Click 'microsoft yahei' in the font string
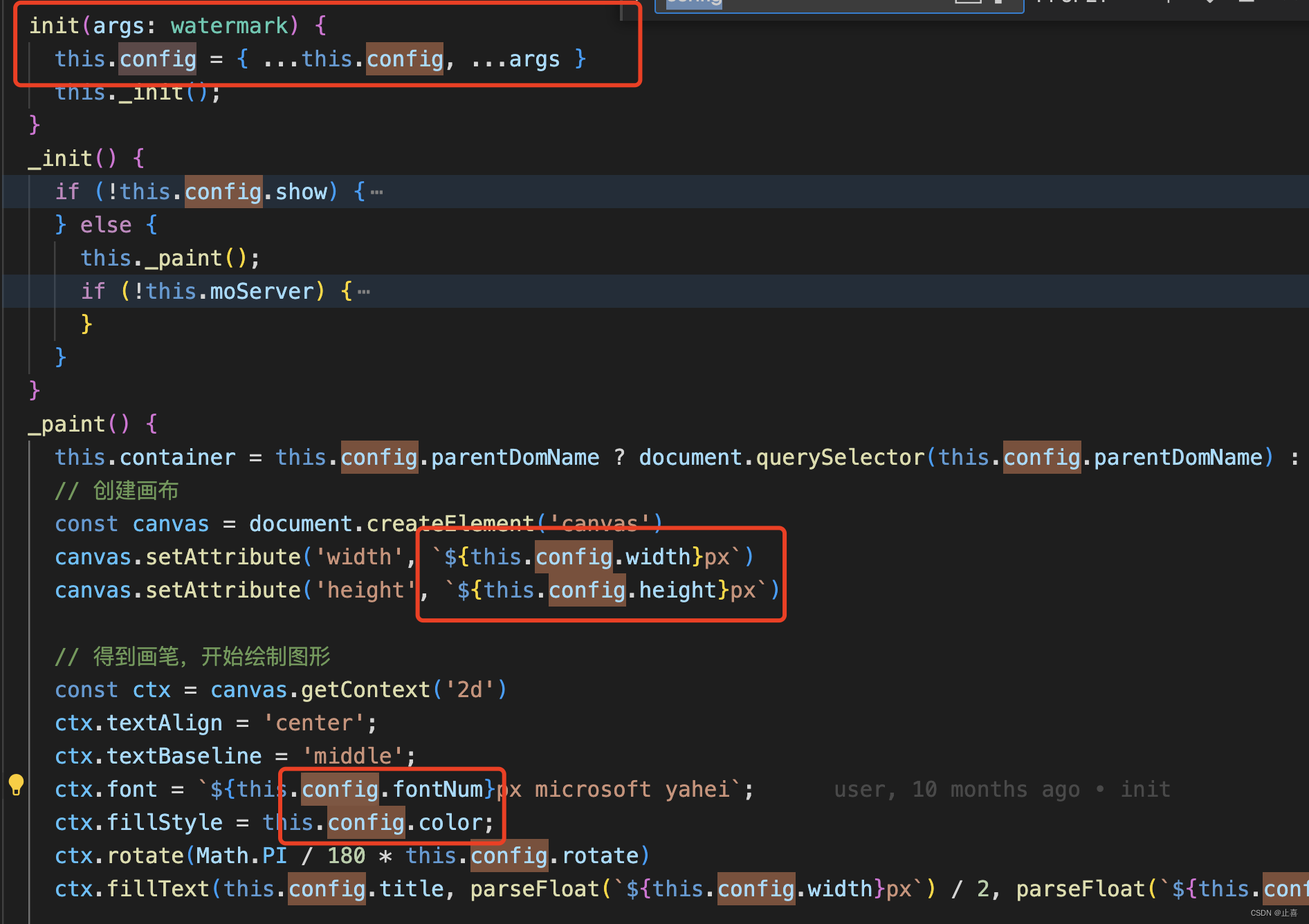1309x924 pixels. point(632,789)
